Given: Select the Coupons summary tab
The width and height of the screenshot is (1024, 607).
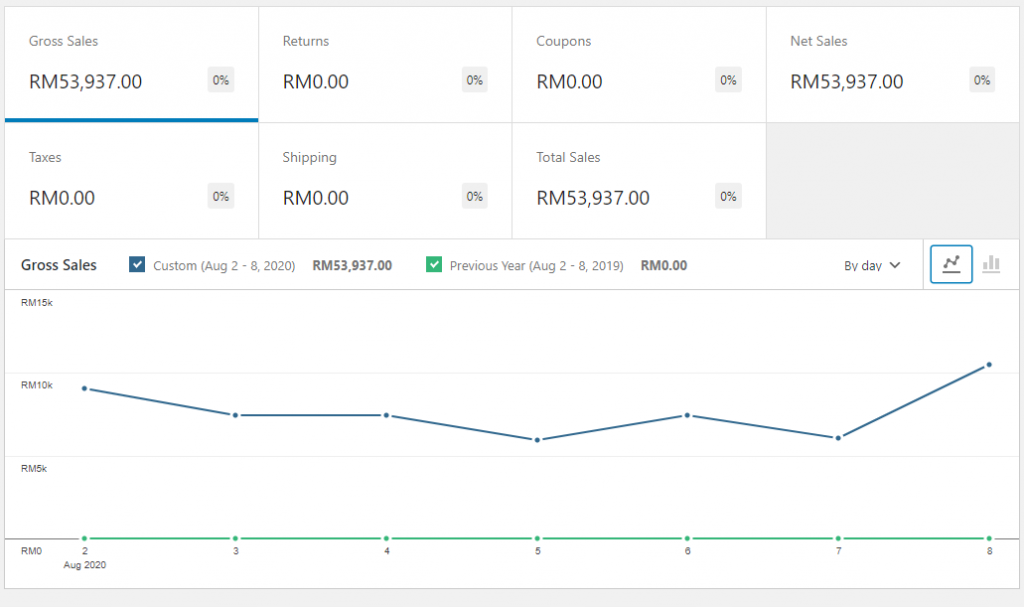Looking at the screenshot, I should point(639,65).
